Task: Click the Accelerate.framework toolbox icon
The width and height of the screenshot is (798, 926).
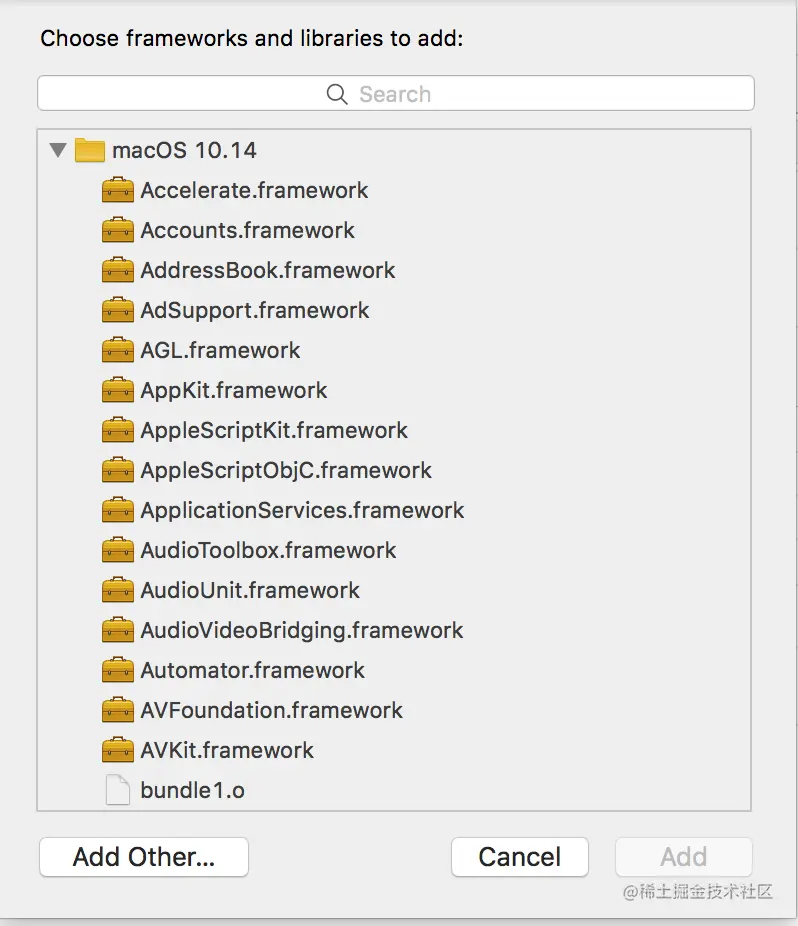Action: 118,190
